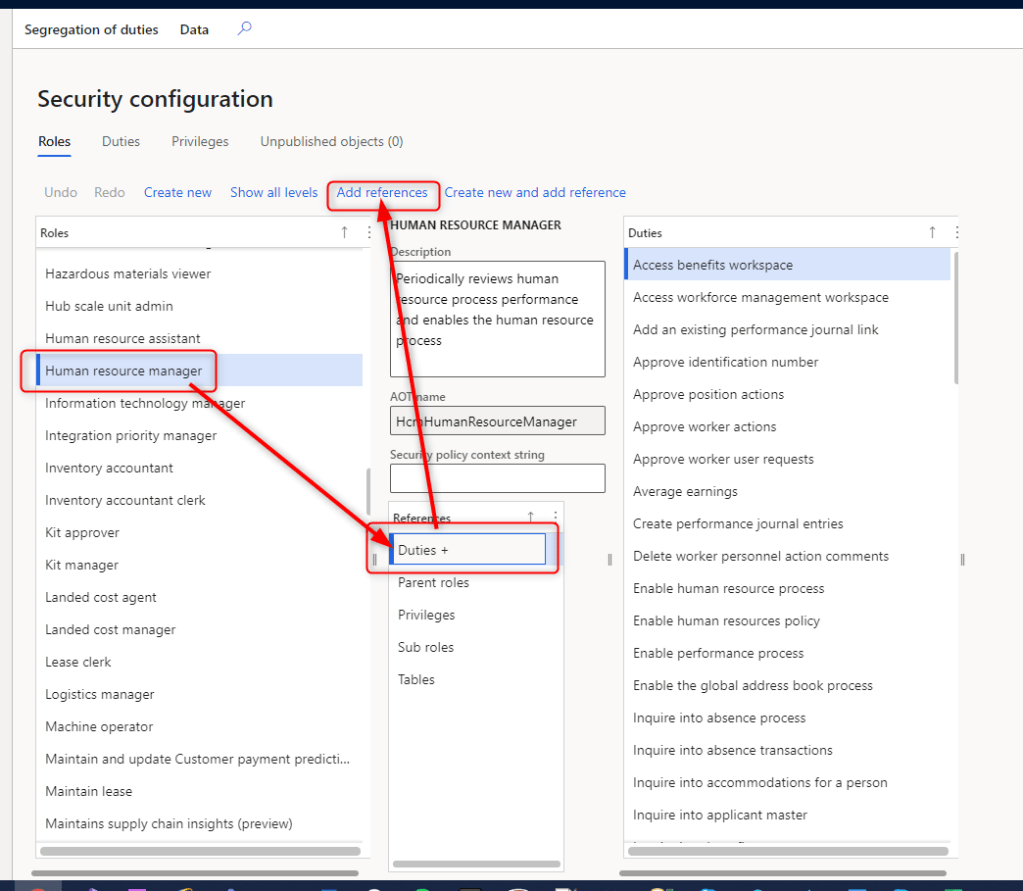Sort References list using the header arrow

click(531, 517)
